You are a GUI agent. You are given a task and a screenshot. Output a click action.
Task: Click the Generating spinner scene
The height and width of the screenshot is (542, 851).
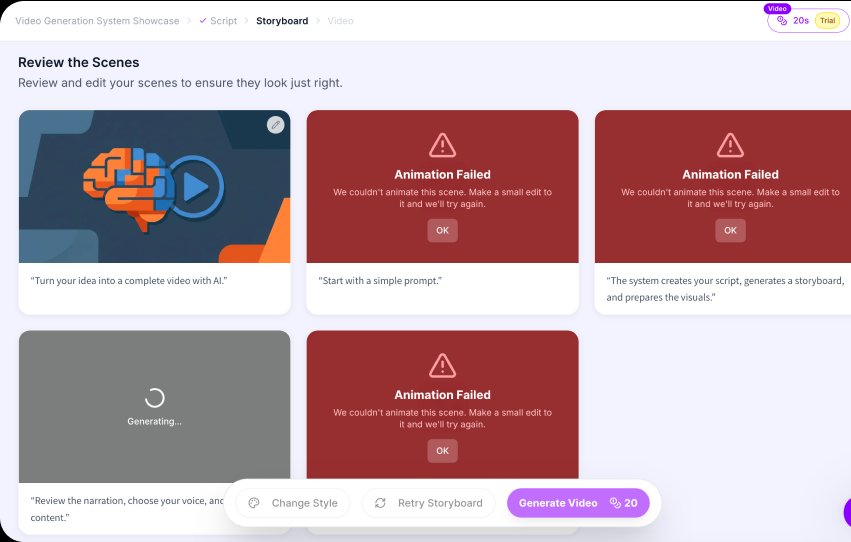point(155,407)
